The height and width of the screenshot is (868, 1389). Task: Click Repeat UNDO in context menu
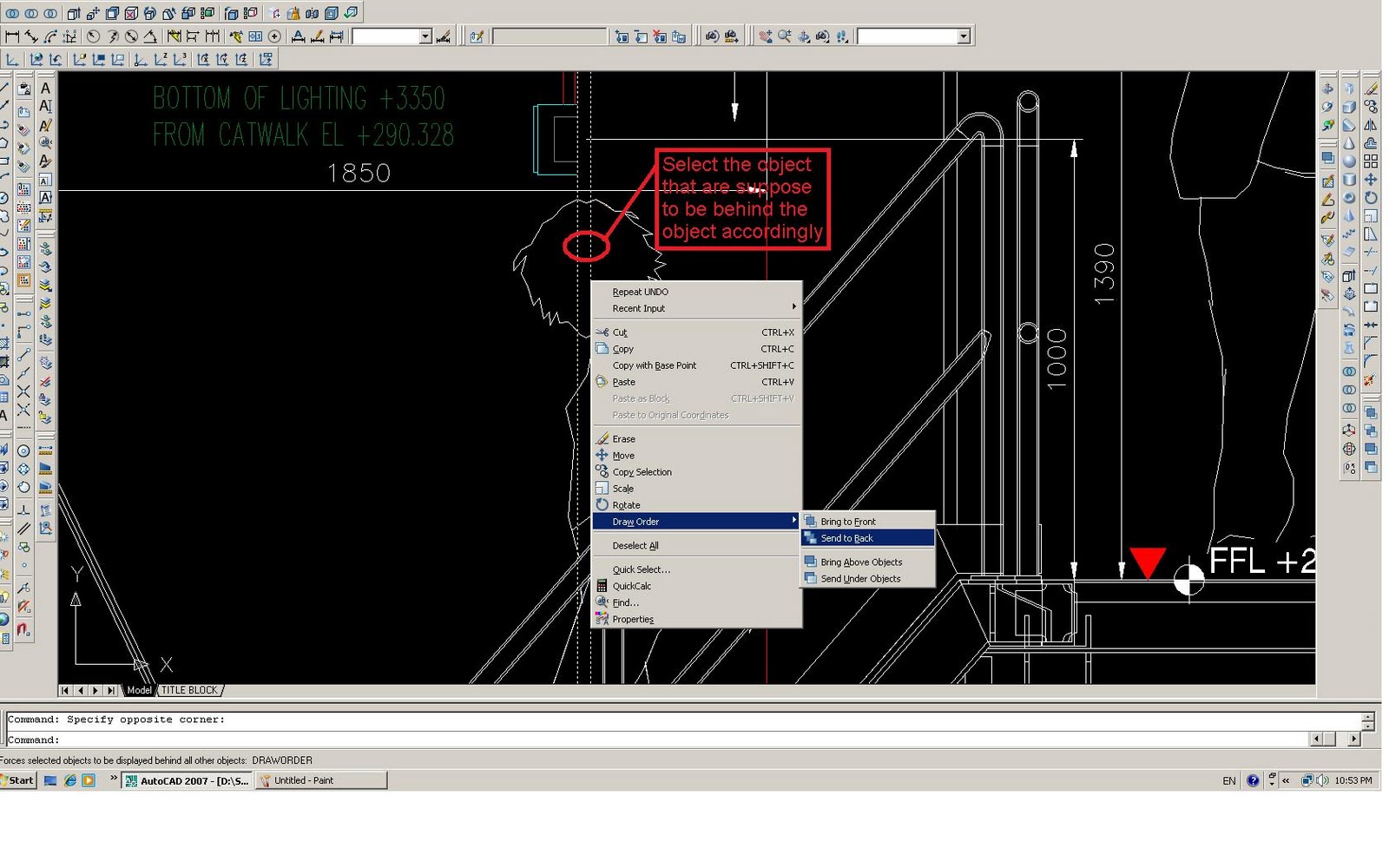click(x=696, y=293)
